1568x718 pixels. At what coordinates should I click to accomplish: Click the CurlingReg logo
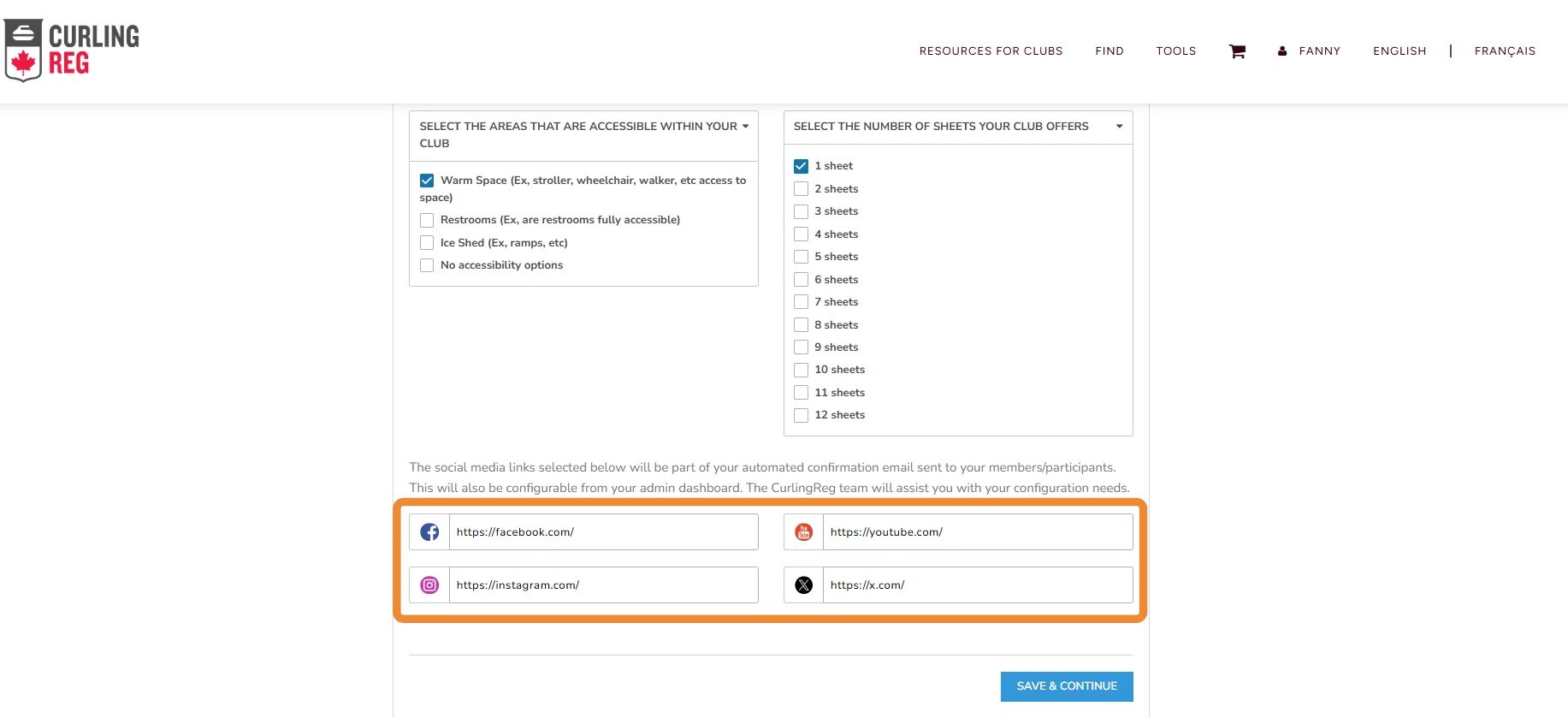[72, 50]
